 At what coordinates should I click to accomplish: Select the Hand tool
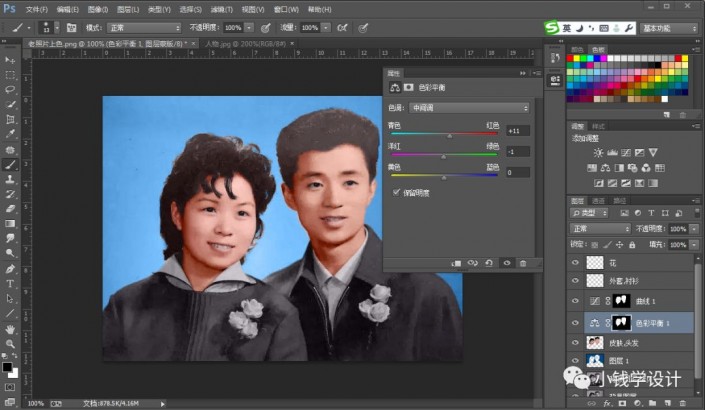(10, 330)
